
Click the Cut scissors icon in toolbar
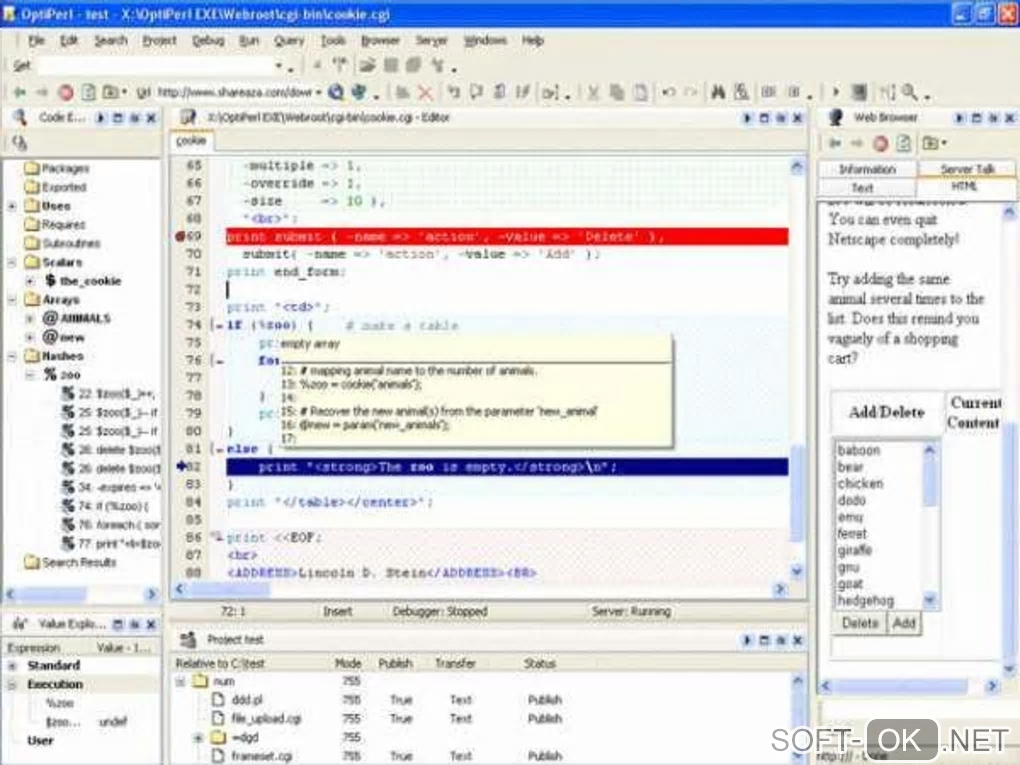point(593,93)
